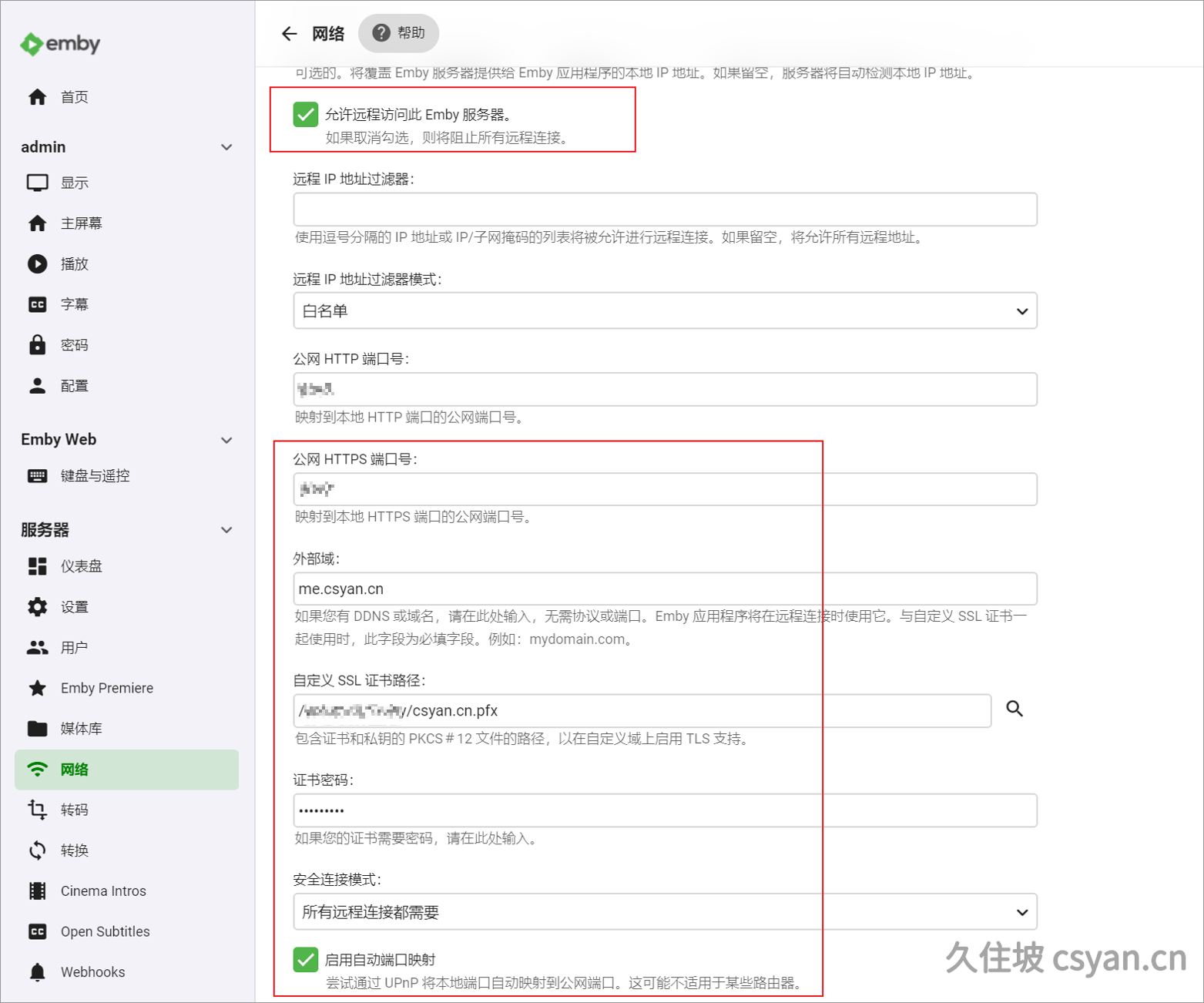The height and width of the screenshot is (1003, 1204).
Task: Click the 设置 gear icon
Action: point(37,607)
